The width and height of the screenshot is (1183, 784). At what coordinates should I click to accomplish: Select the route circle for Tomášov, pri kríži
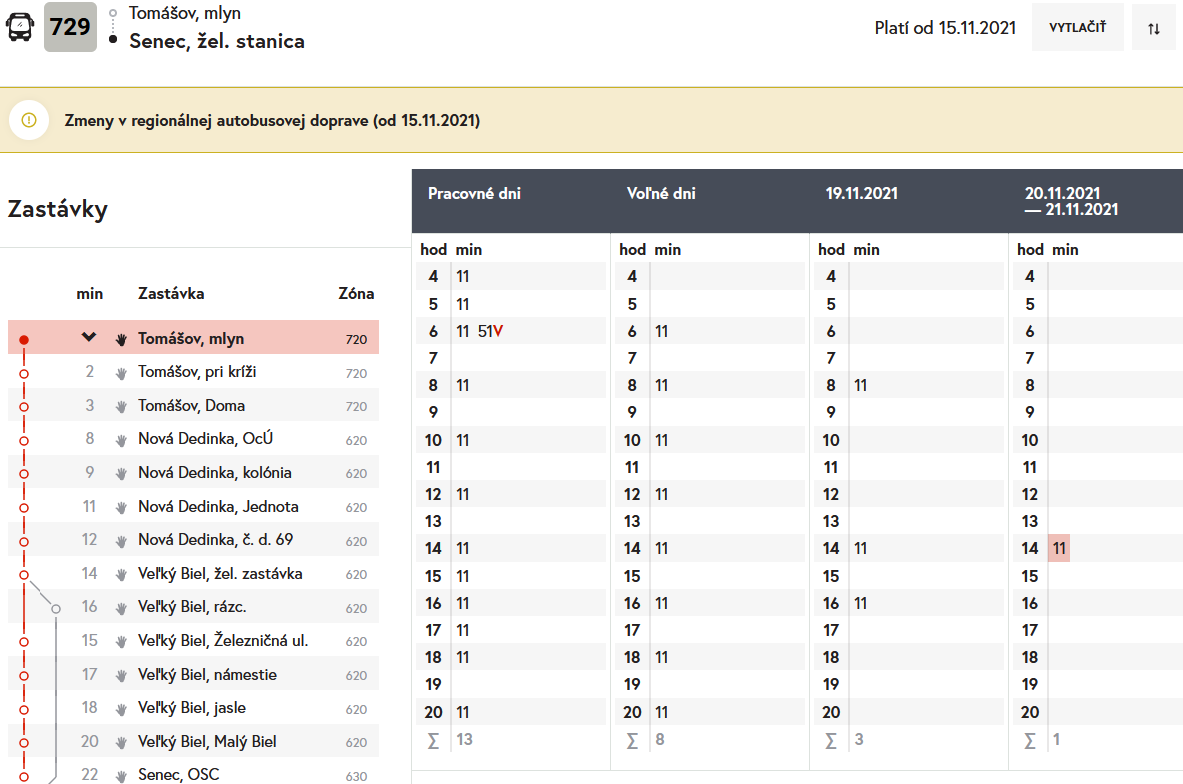pyautogui.click(x=24, y=373)
